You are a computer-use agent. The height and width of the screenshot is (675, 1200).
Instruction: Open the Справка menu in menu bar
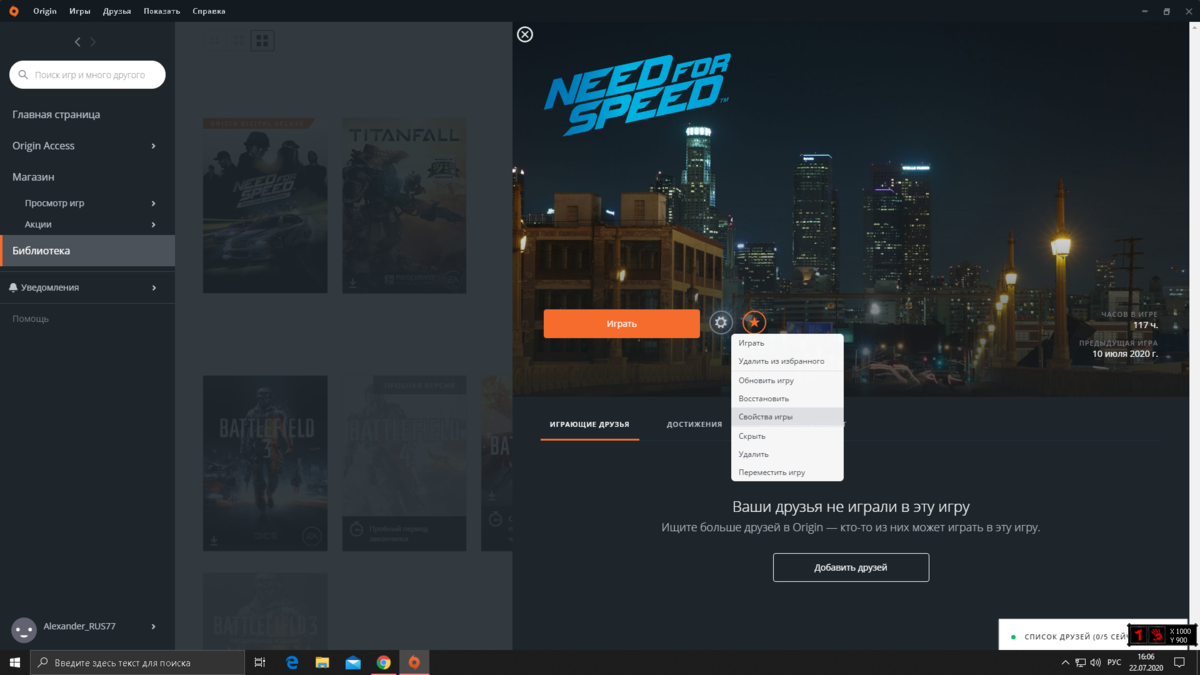coord(208,11)
